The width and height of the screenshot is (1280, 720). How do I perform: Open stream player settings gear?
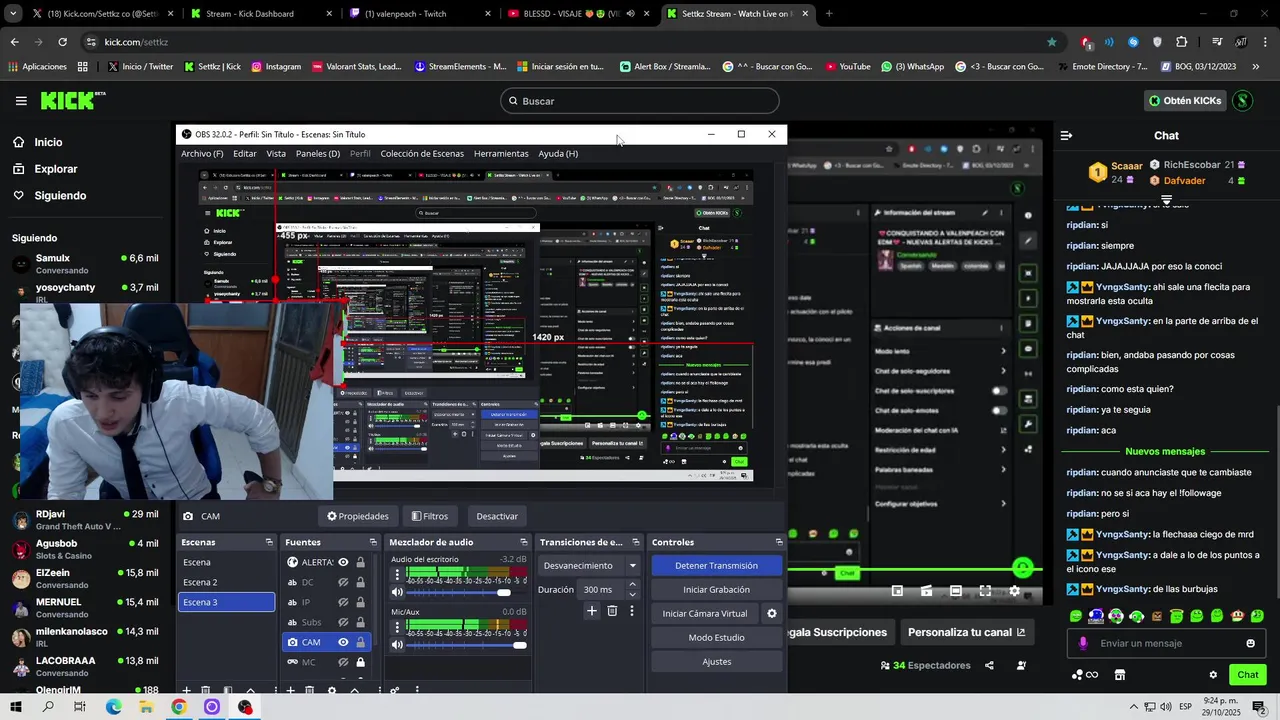click(1014, 591)
